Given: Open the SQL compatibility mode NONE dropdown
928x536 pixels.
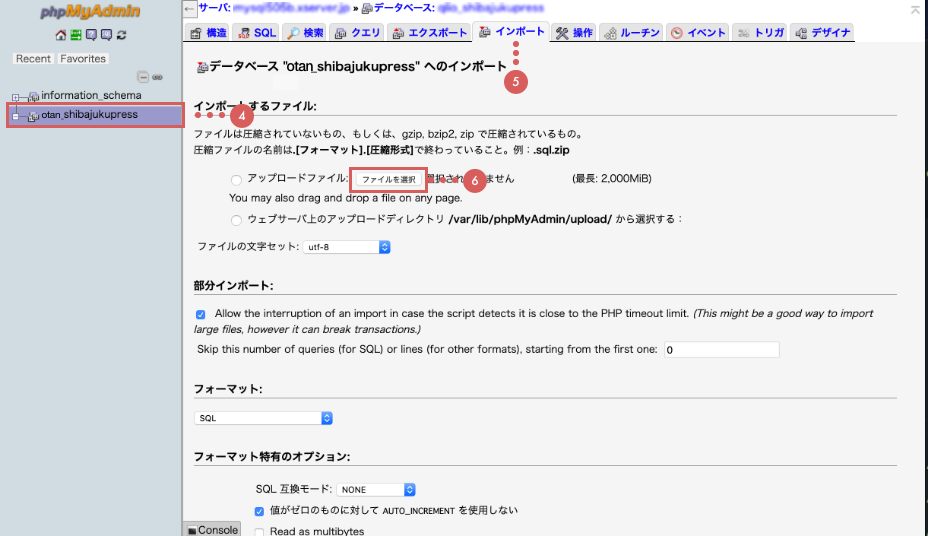Looking at the screenshot, I should tap(376, 490).
